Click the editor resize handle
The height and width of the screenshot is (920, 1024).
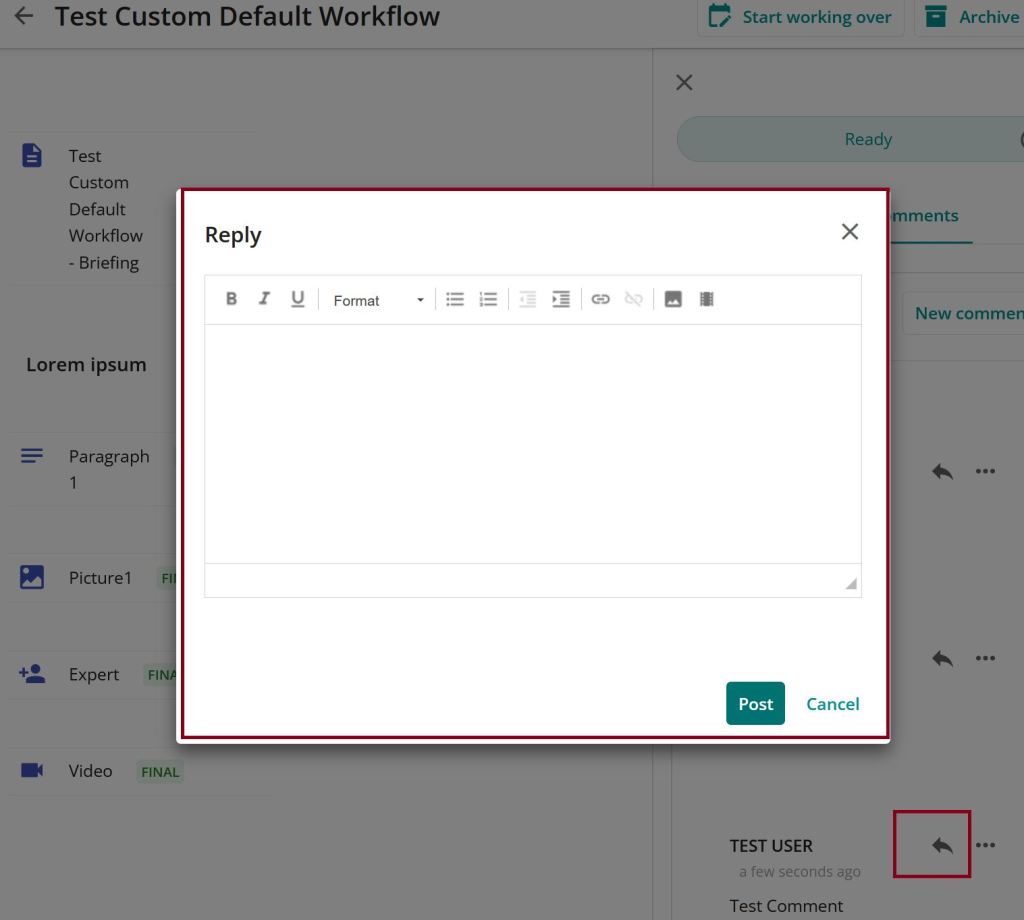click(x=851, y=584)
